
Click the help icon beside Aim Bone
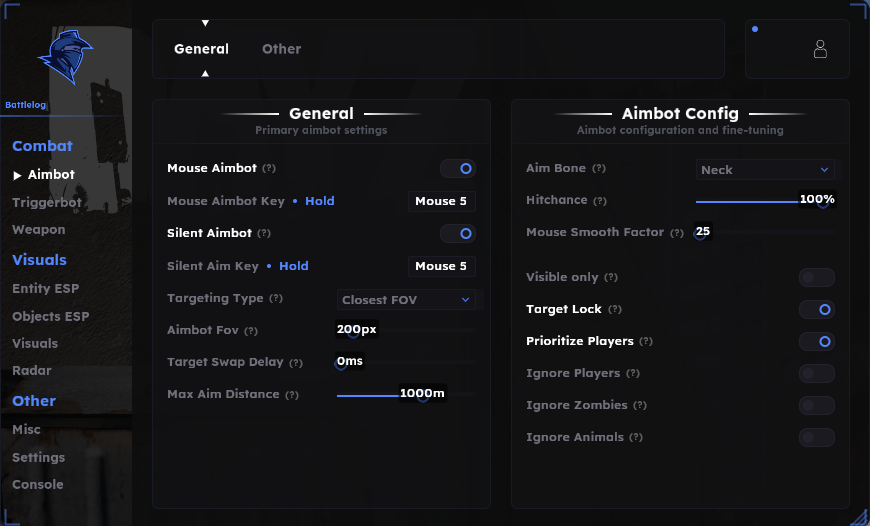pyautogui.click(x=599, y=168)
